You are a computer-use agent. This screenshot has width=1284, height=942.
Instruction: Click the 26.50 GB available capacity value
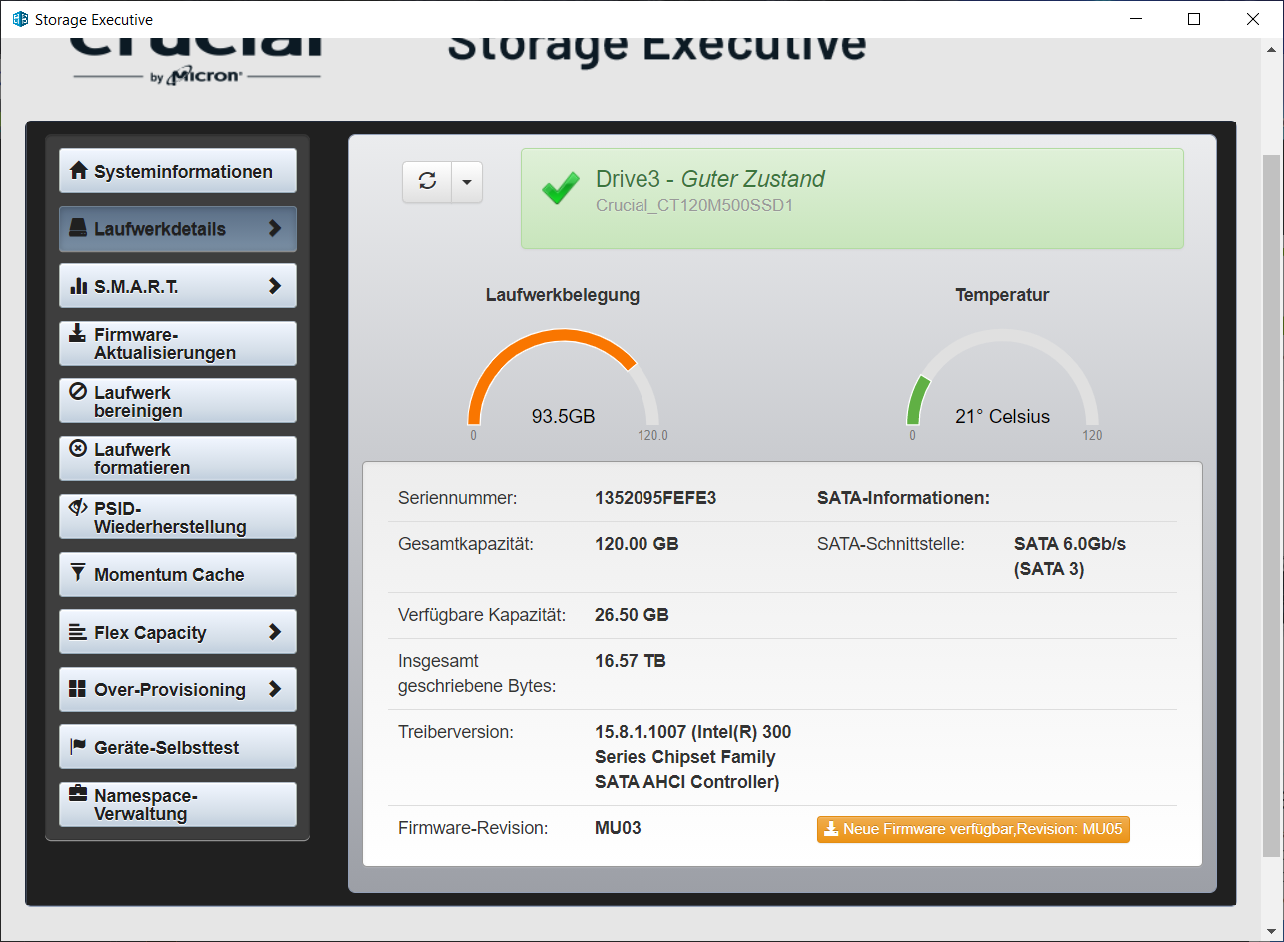pyautogui.click(x=632, y=615)
